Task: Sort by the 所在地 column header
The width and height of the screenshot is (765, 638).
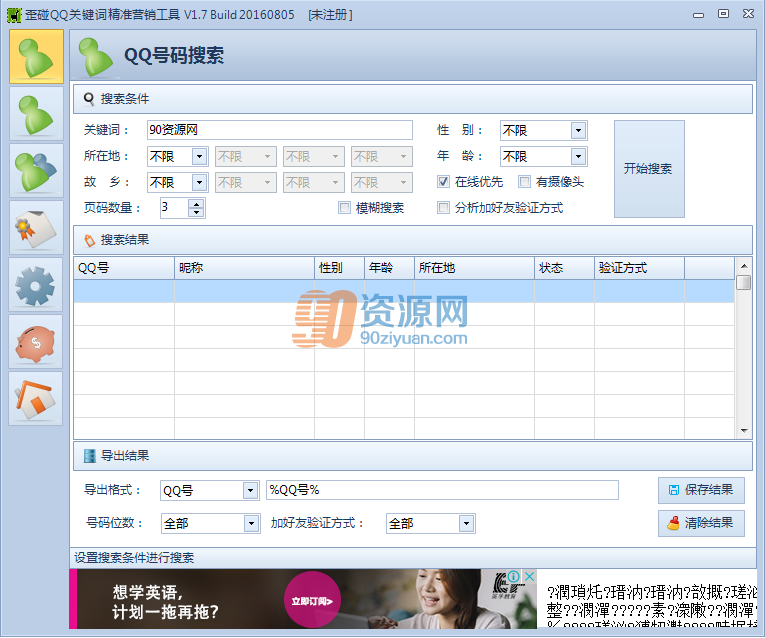Action: point(474,268)
